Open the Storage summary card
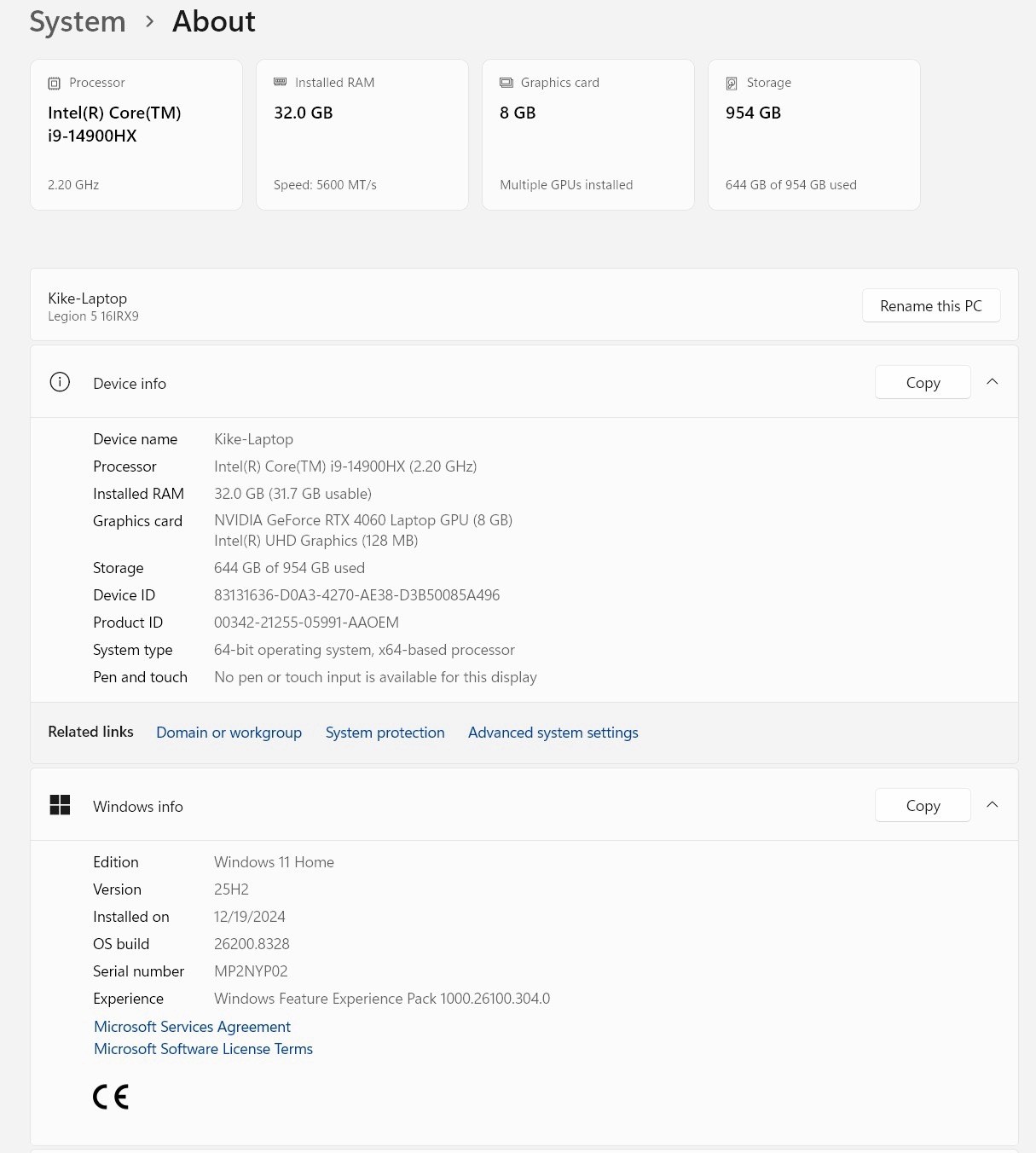The image size is (1036, 1153). pos(814,135)
